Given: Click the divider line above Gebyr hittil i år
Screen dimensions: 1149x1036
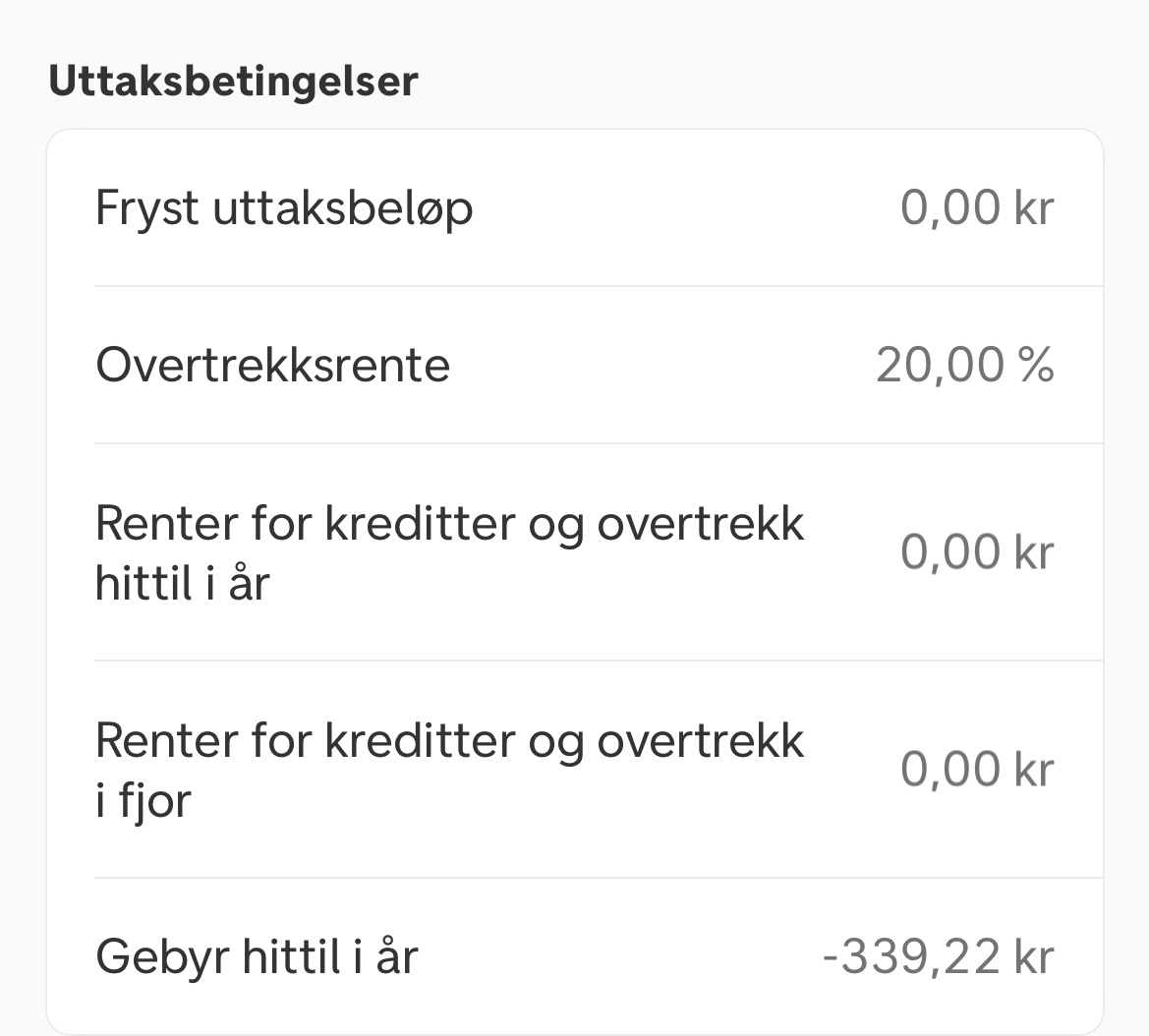Looking at the screenshot, I should tap(599, 878).
